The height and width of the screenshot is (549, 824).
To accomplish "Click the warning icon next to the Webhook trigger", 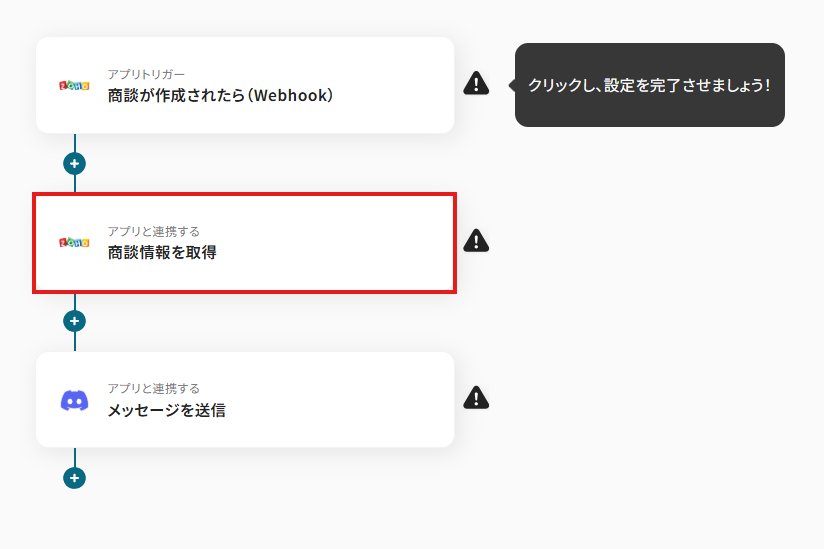I will coord(476,83).
